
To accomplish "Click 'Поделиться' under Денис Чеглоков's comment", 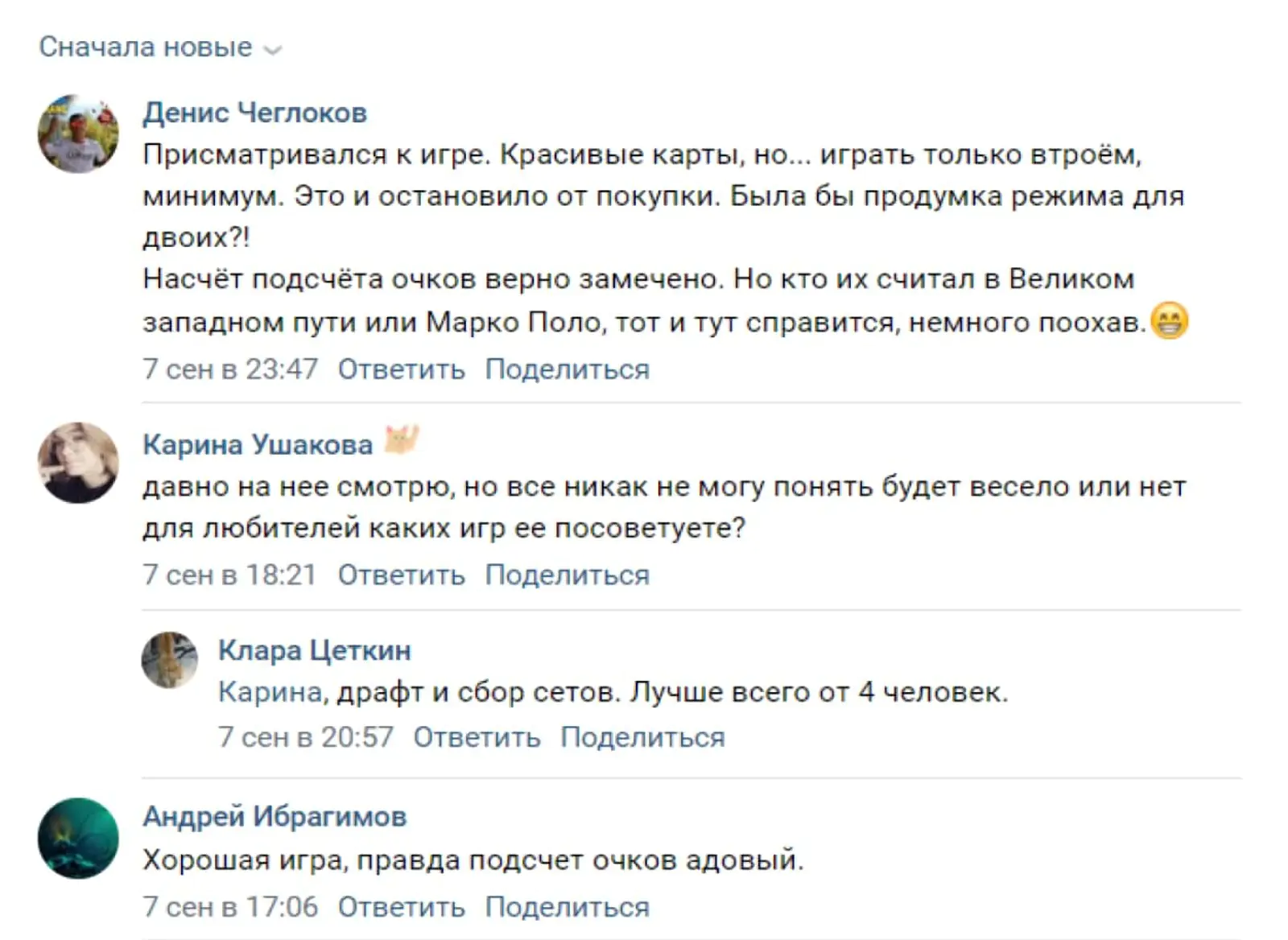I will [567, 369].
